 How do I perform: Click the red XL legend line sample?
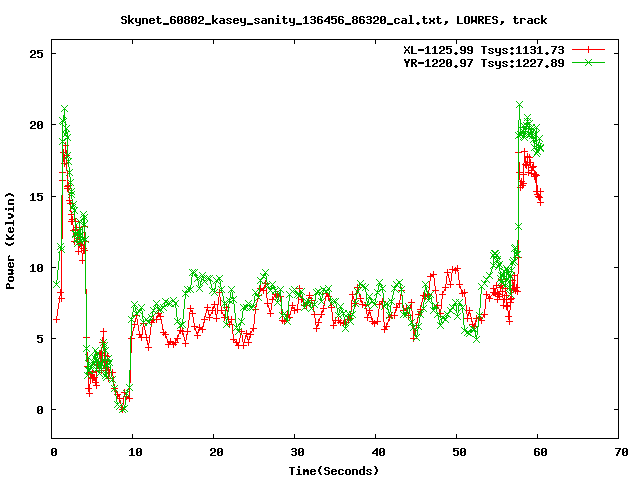588,50
